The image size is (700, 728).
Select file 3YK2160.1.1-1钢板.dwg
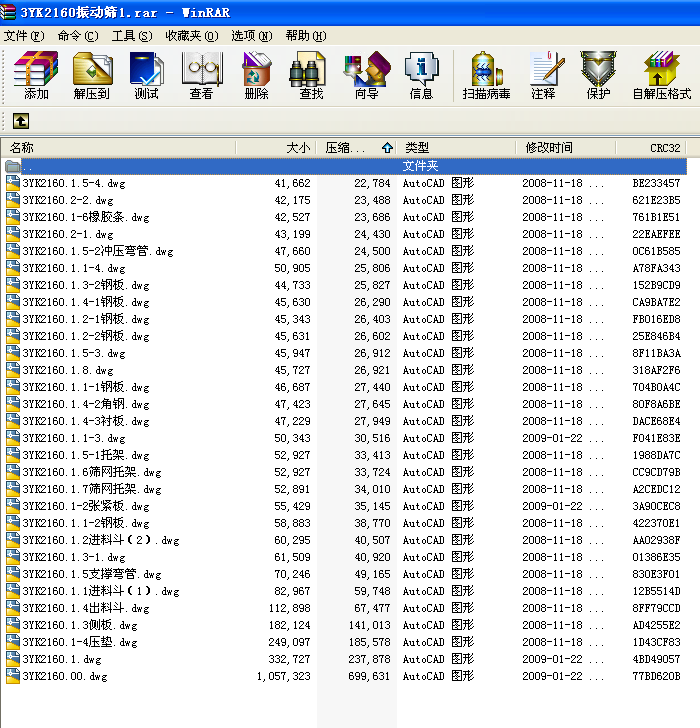tap(86, 387)
